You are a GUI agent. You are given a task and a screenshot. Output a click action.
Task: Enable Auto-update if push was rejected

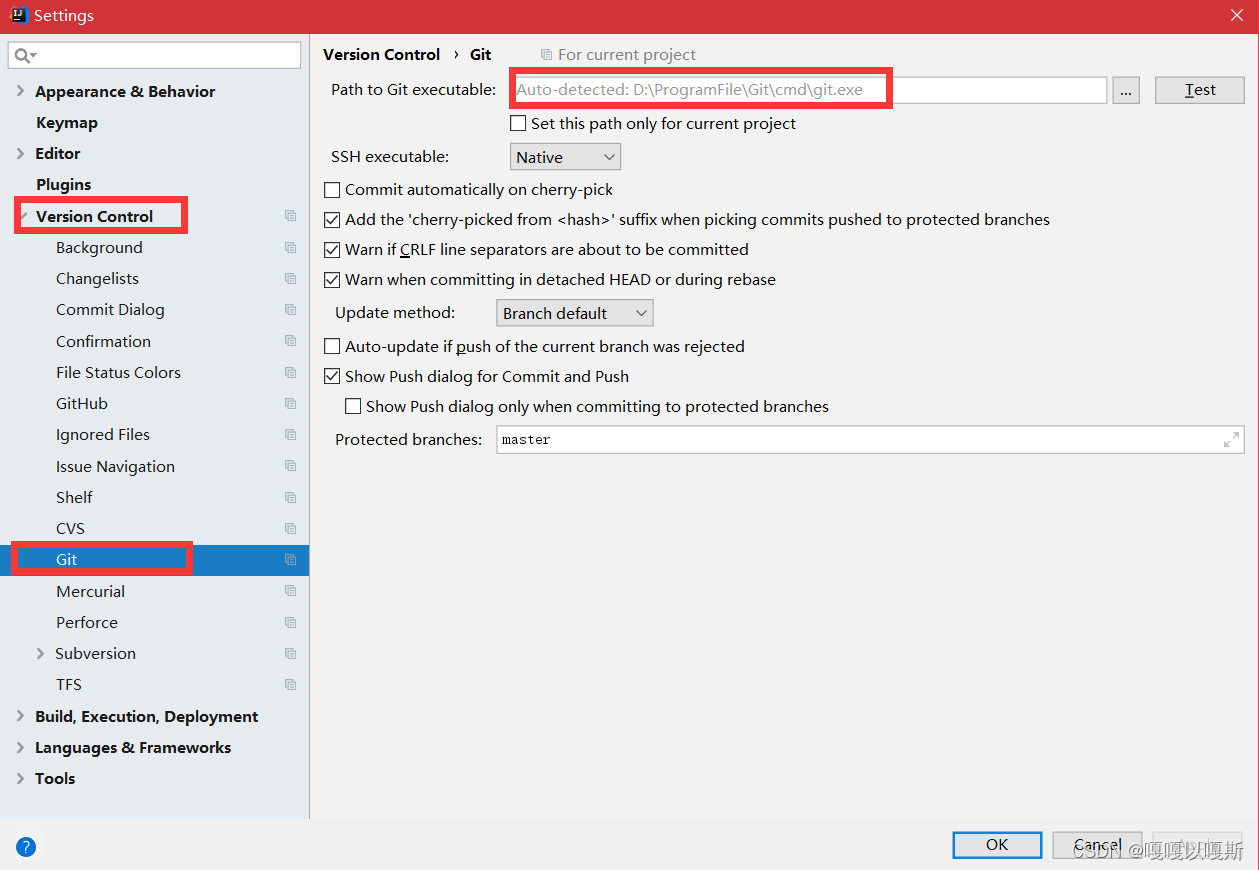(332, 346)
